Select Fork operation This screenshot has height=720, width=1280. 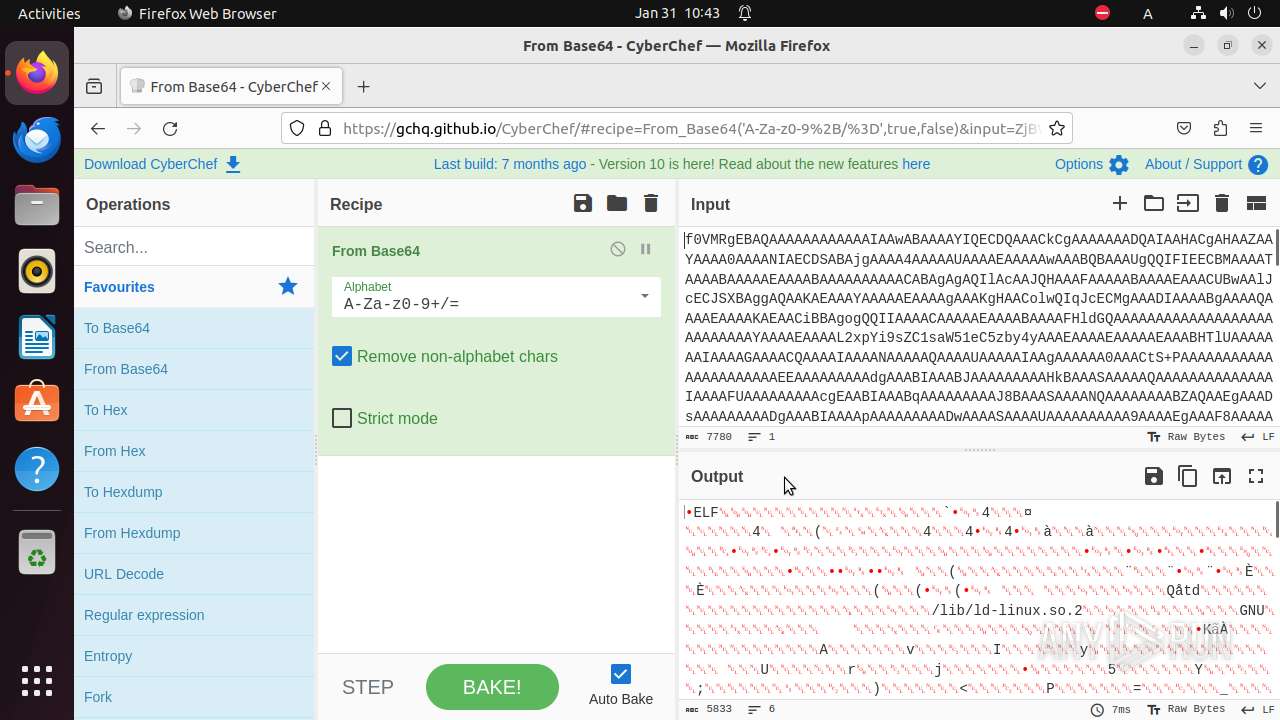point(194,697)
